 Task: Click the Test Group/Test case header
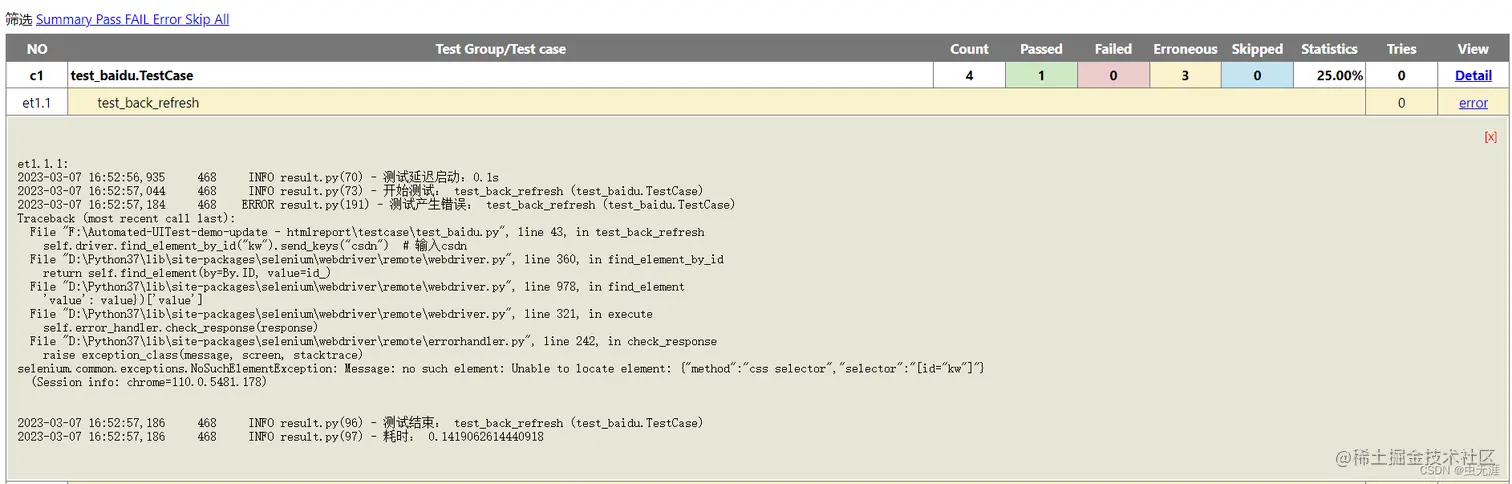[x=500, y=48]
